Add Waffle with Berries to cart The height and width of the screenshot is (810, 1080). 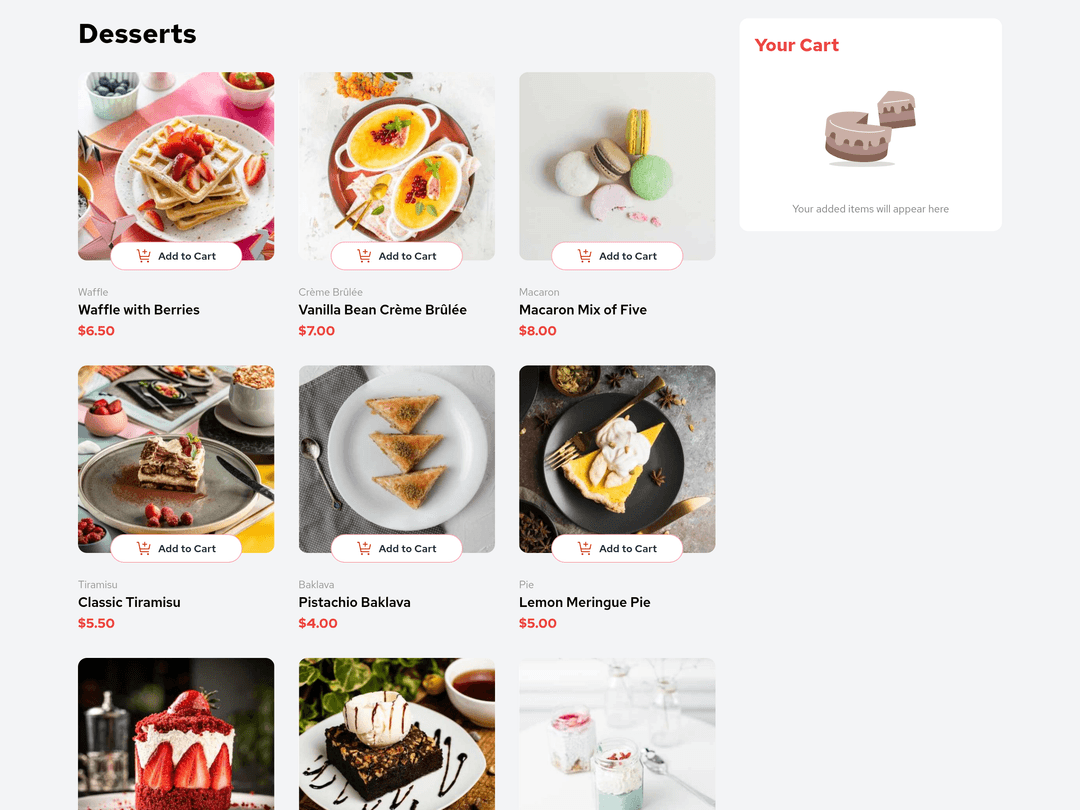click(176, 256)
